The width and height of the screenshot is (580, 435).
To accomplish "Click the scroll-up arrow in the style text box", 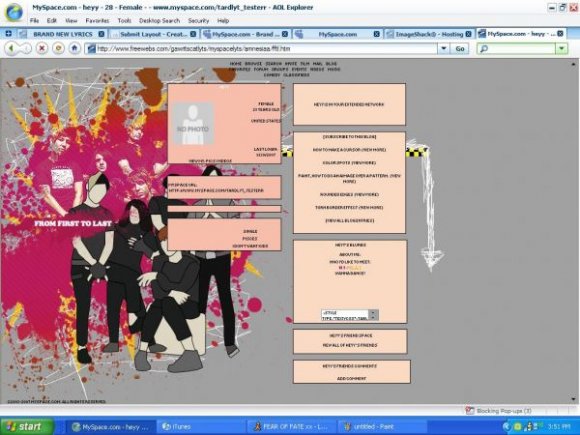I will tap(373, 312).
